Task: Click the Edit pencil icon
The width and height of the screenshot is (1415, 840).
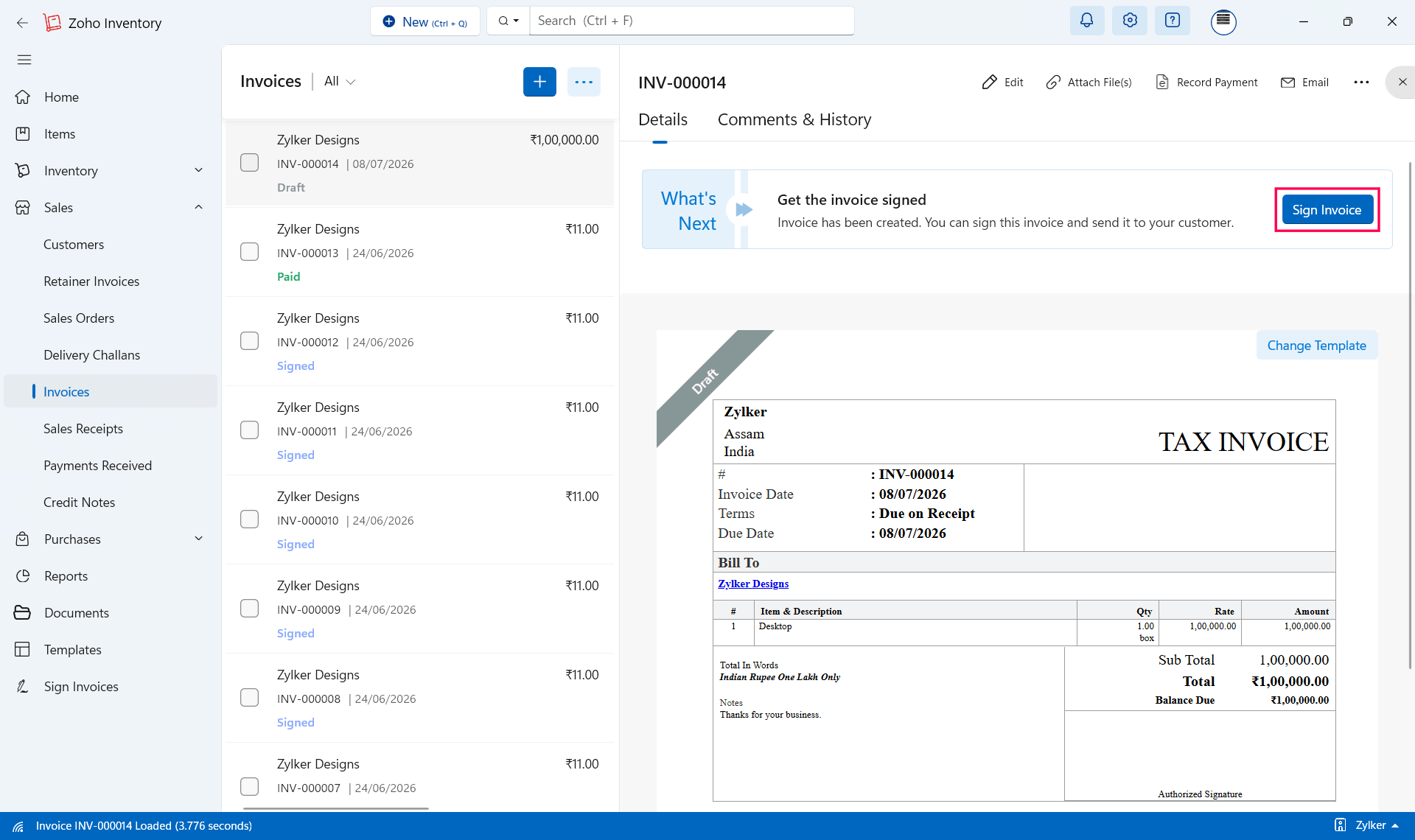Action: click(990, 83)
